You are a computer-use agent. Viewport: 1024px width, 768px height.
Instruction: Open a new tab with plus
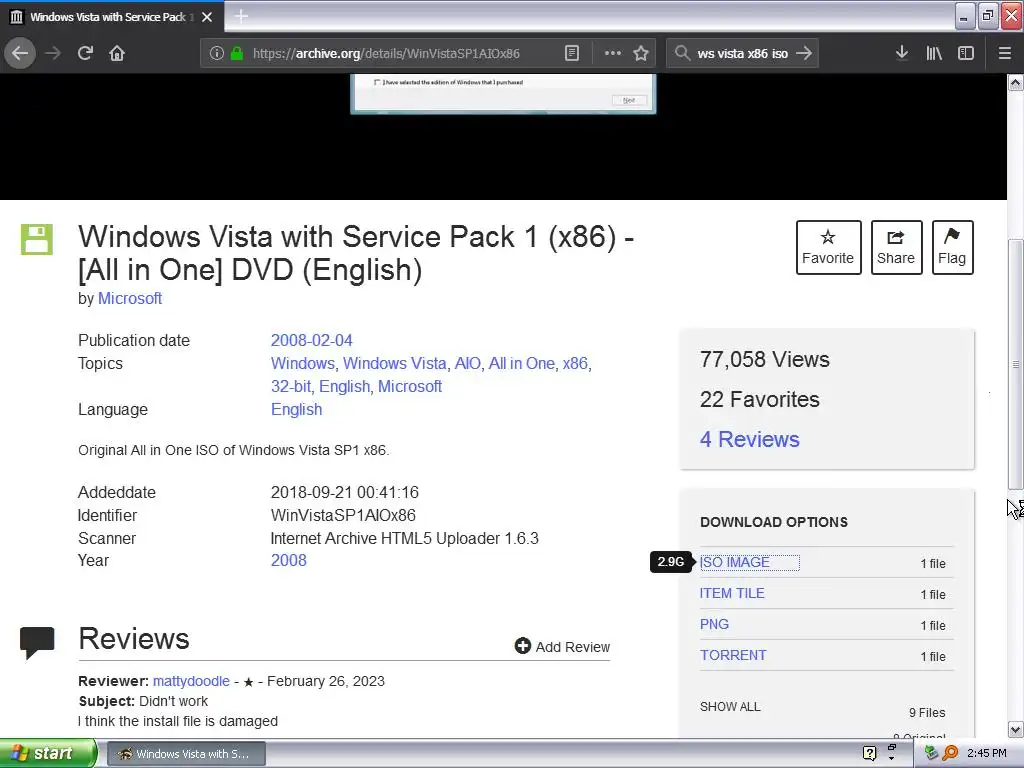[x=241, y=16]
